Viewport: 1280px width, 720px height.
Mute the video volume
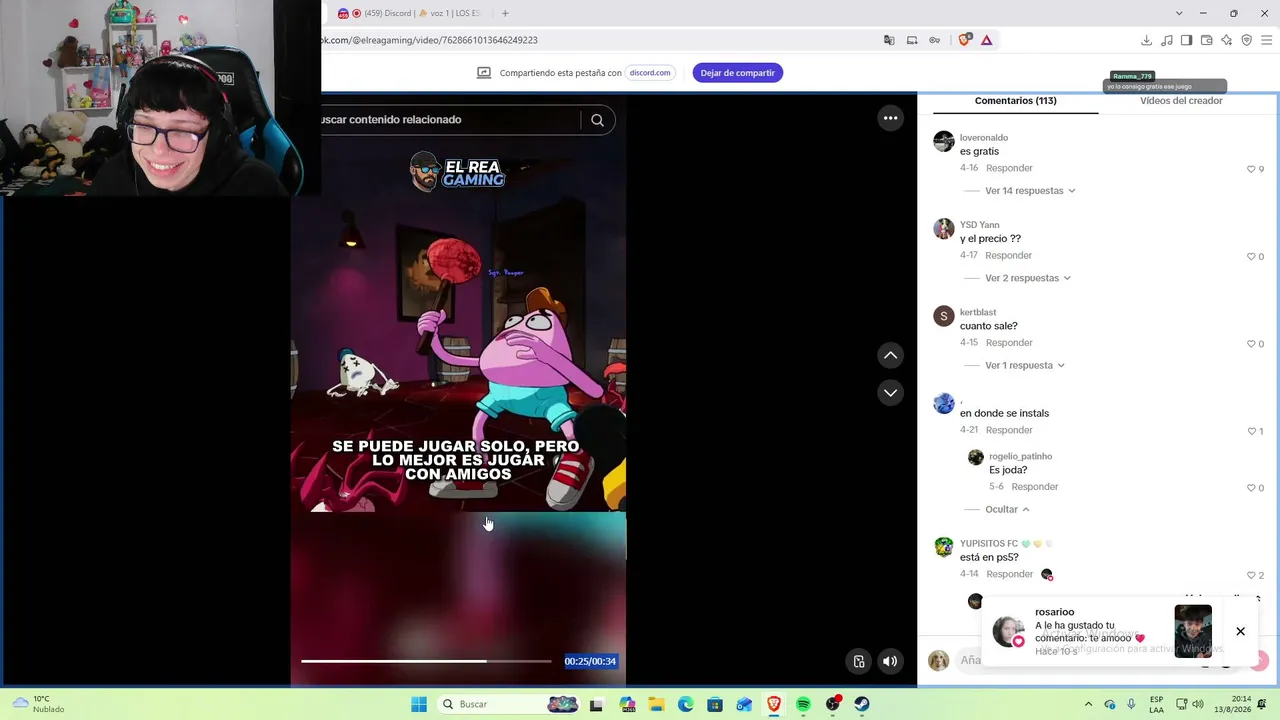[890, 661]
